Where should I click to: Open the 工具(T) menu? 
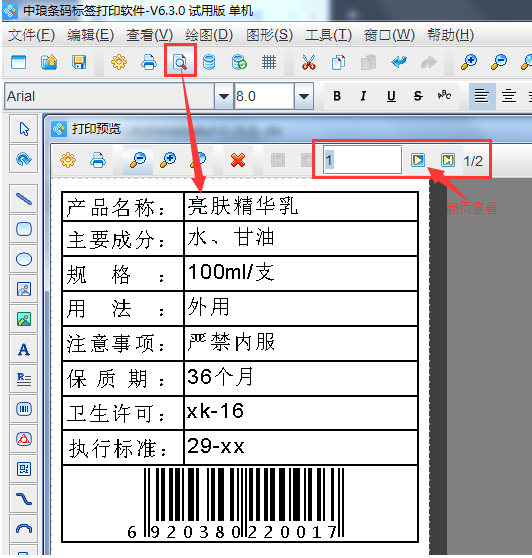(x=328, y=35)
